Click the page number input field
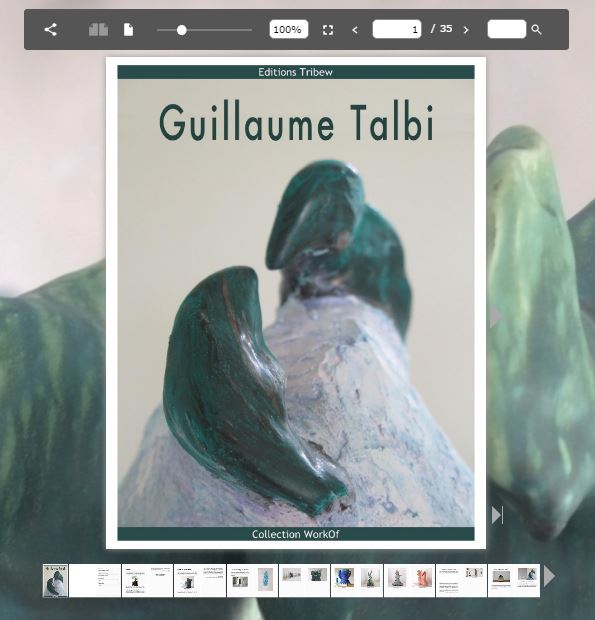The width and height of the screenshot is (595, 620). pos(397,29)
